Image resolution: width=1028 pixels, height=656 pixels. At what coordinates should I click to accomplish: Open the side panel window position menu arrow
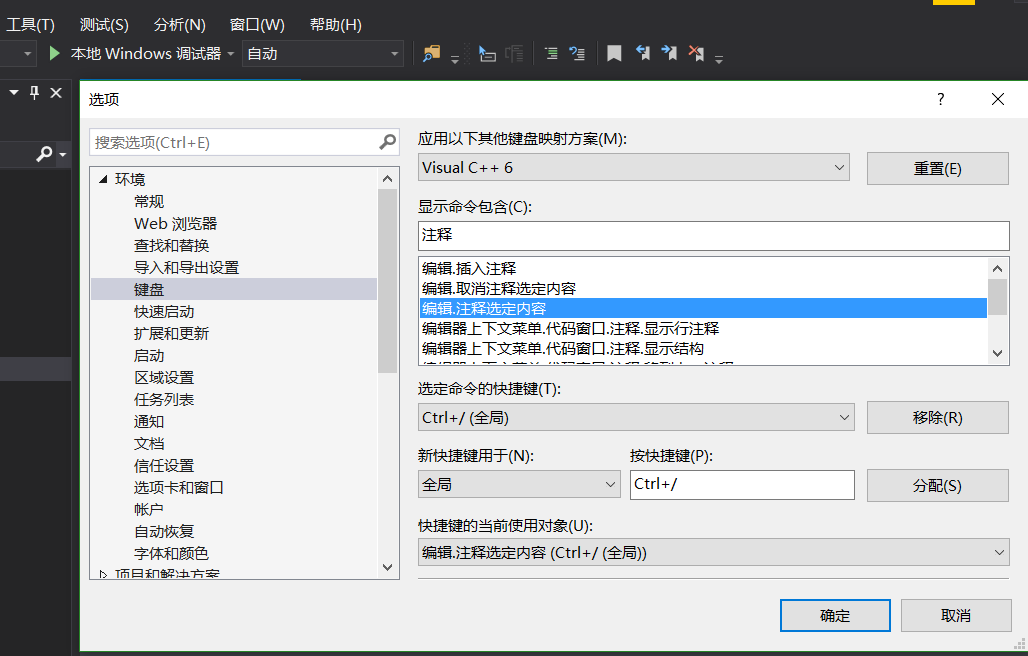(x=14, y=93)
